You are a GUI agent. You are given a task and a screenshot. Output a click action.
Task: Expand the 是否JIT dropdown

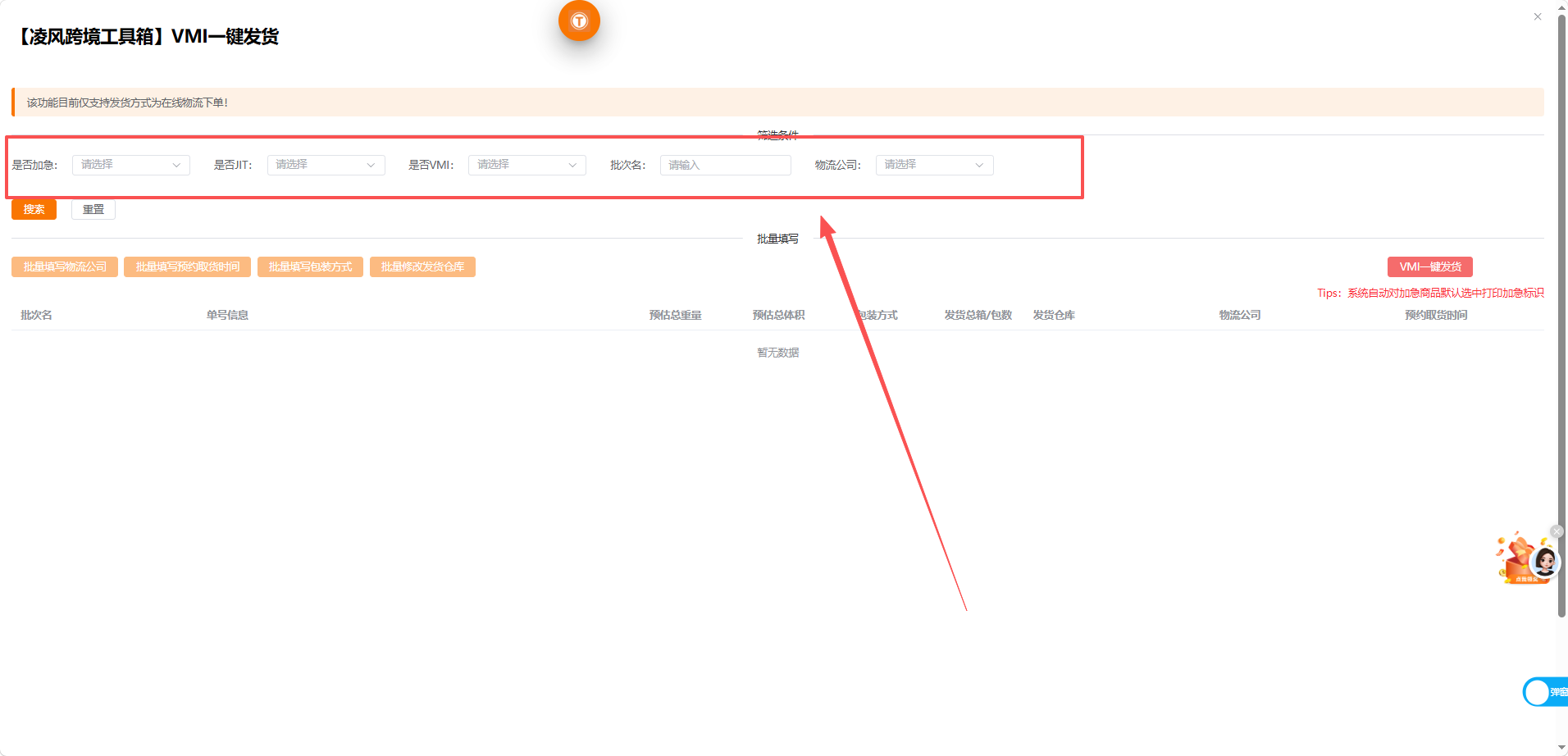(x=326, y=165)
